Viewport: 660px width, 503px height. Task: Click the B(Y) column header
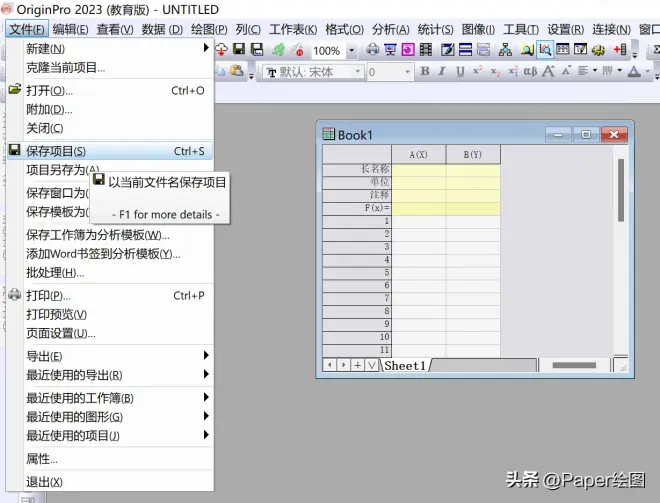(x=473, y=154)
